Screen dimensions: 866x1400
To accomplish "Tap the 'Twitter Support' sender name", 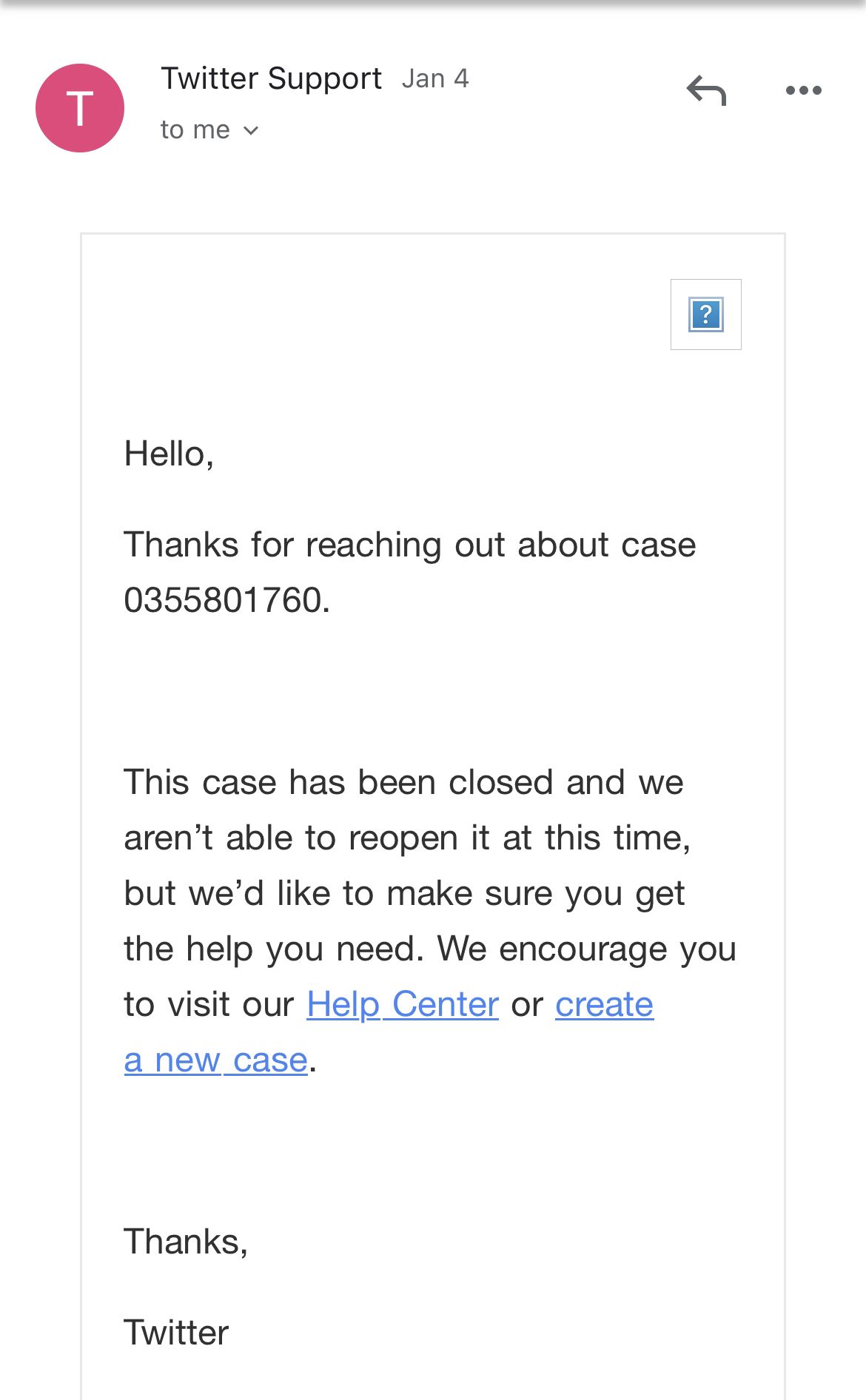I will tap(272, 78).
